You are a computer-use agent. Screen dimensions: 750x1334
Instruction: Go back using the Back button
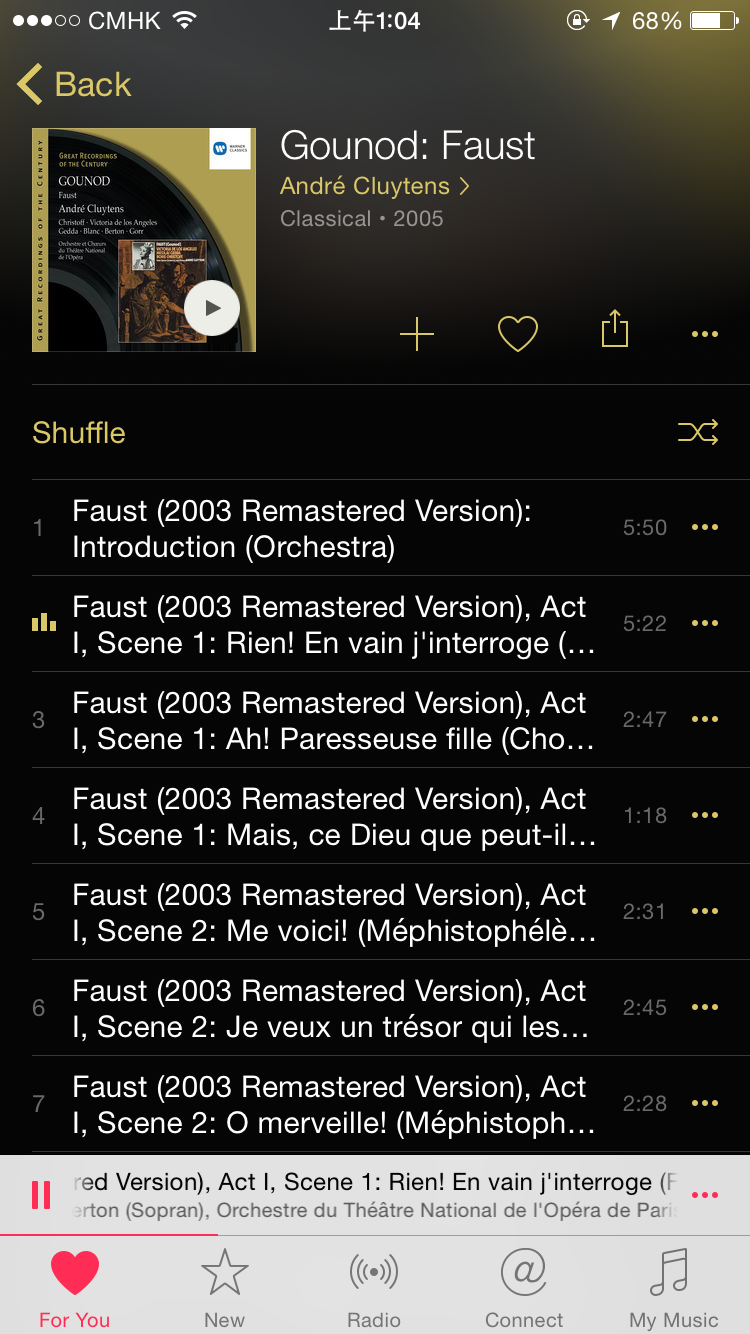pyautogui.click(x=74, y=85)
